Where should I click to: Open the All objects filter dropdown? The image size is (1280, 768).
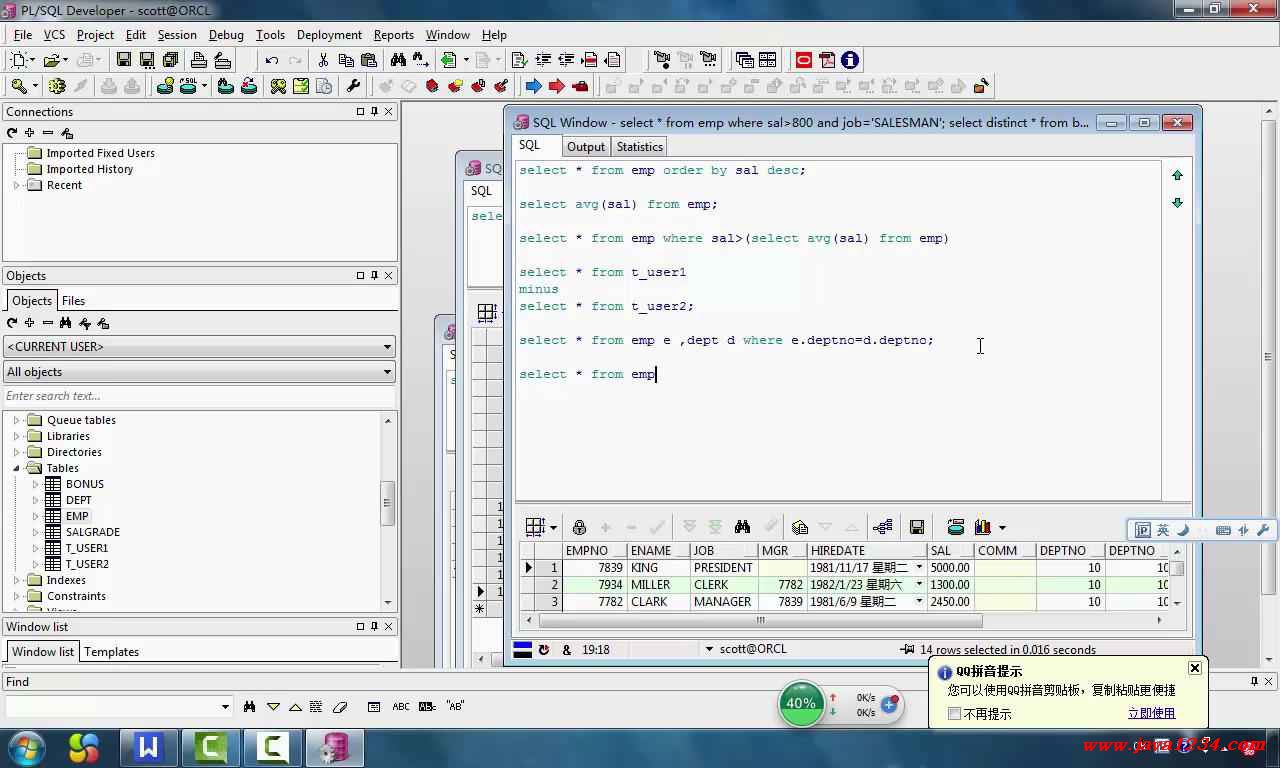pos(200,372)
